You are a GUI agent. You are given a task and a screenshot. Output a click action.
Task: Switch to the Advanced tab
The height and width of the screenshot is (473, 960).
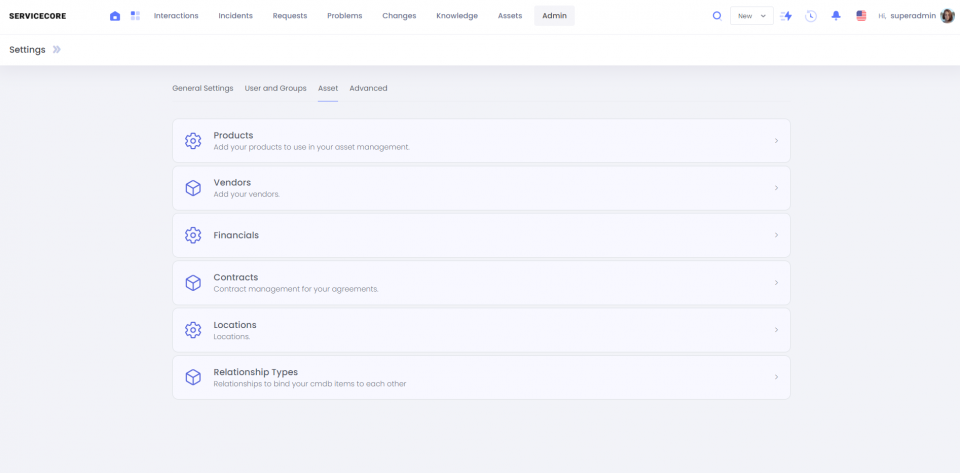point(368,88)
